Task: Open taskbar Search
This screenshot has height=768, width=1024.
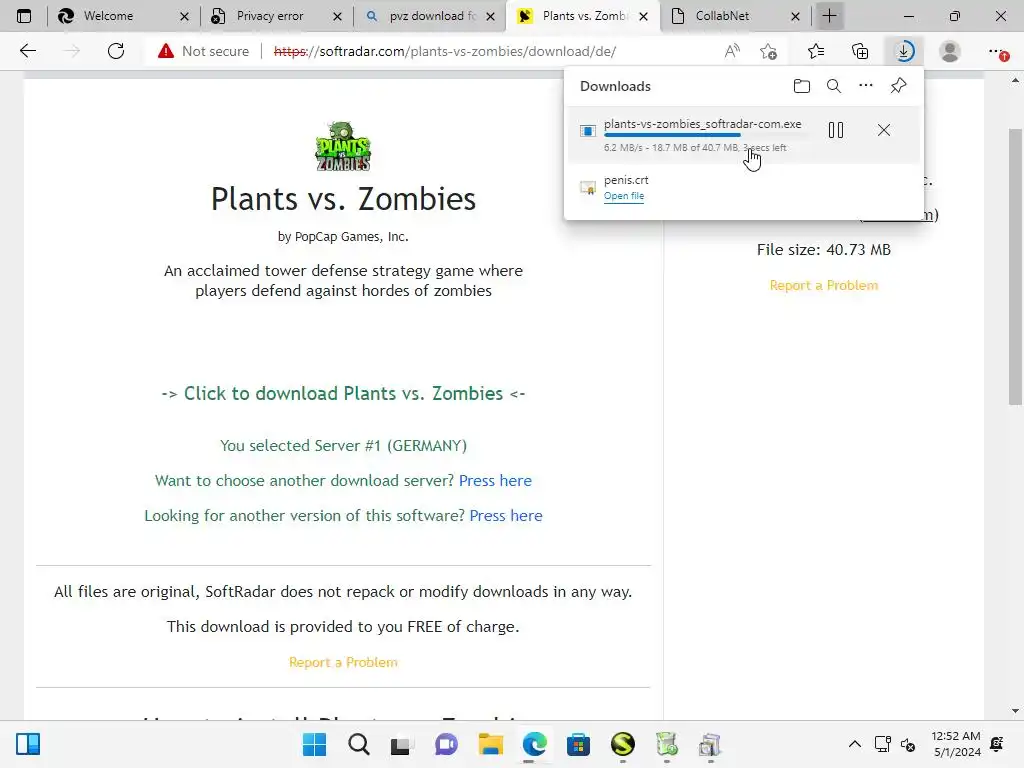Action: 359,744
